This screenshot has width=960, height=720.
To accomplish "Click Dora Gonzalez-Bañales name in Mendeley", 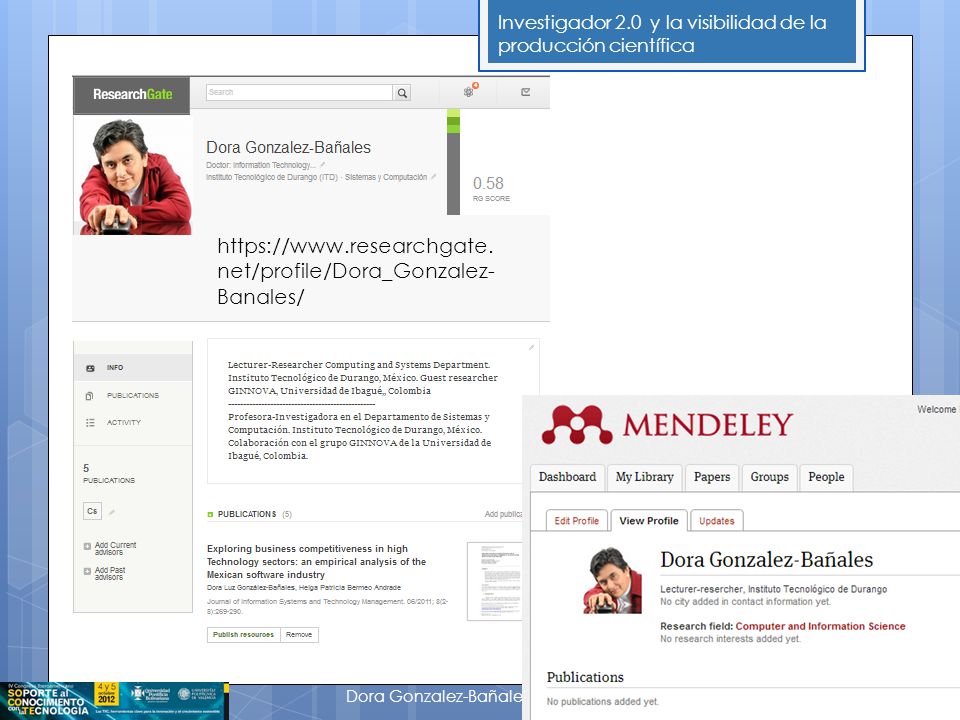I will pos(767,560).
